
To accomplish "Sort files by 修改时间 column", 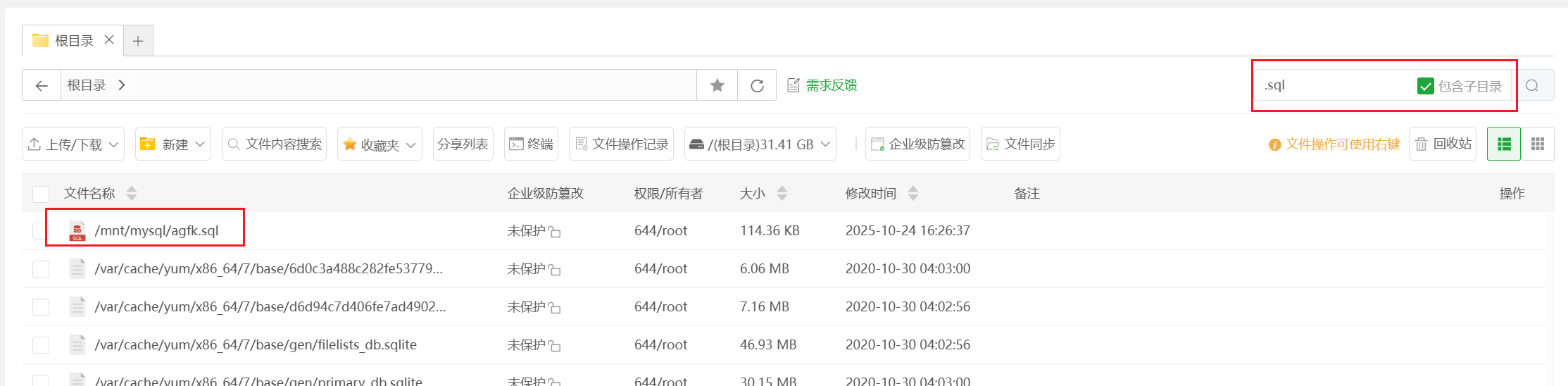I will coord(912,193).
